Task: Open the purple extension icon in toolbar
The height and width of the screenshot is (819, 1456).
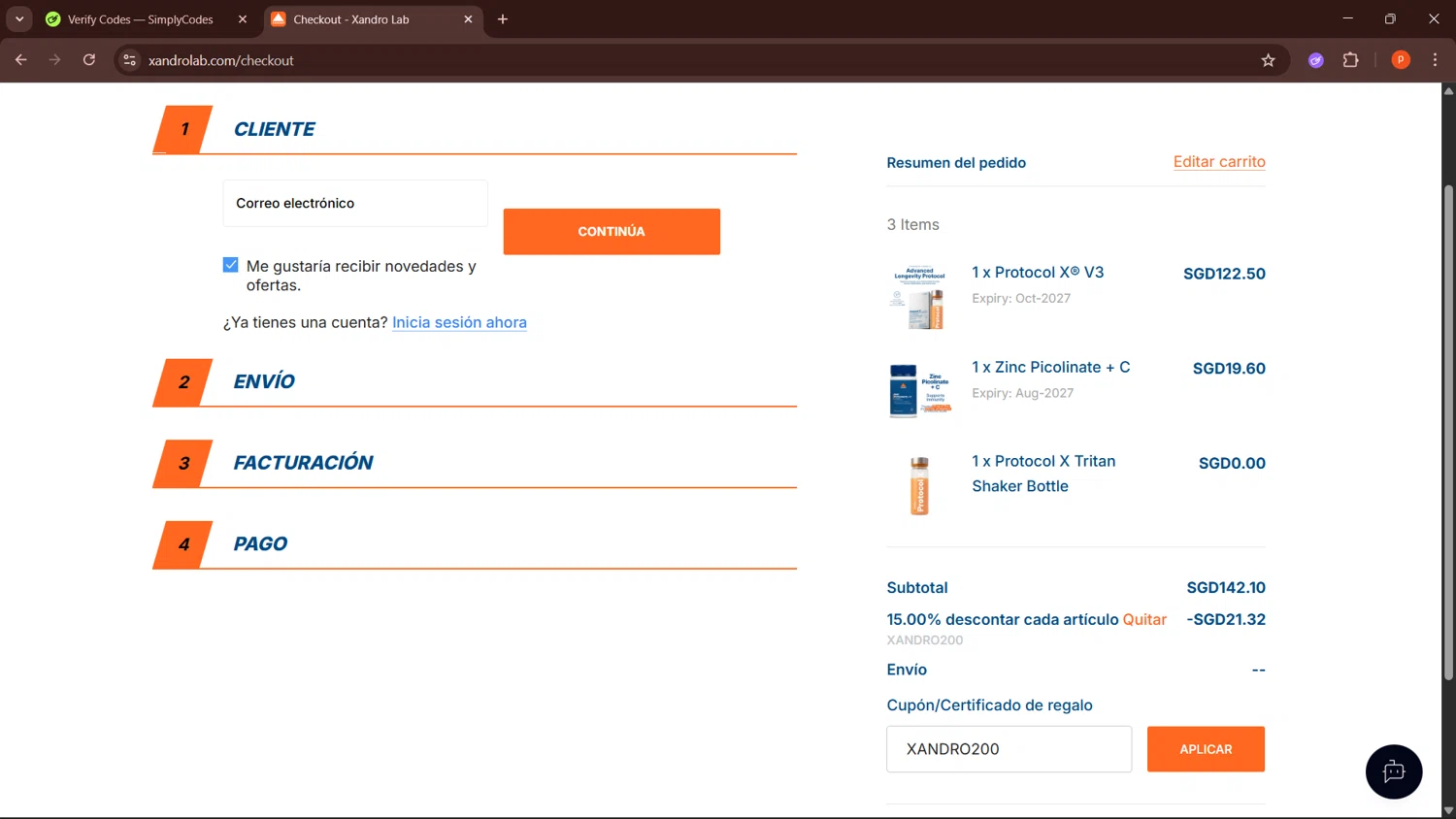Action: (1316, 60)
